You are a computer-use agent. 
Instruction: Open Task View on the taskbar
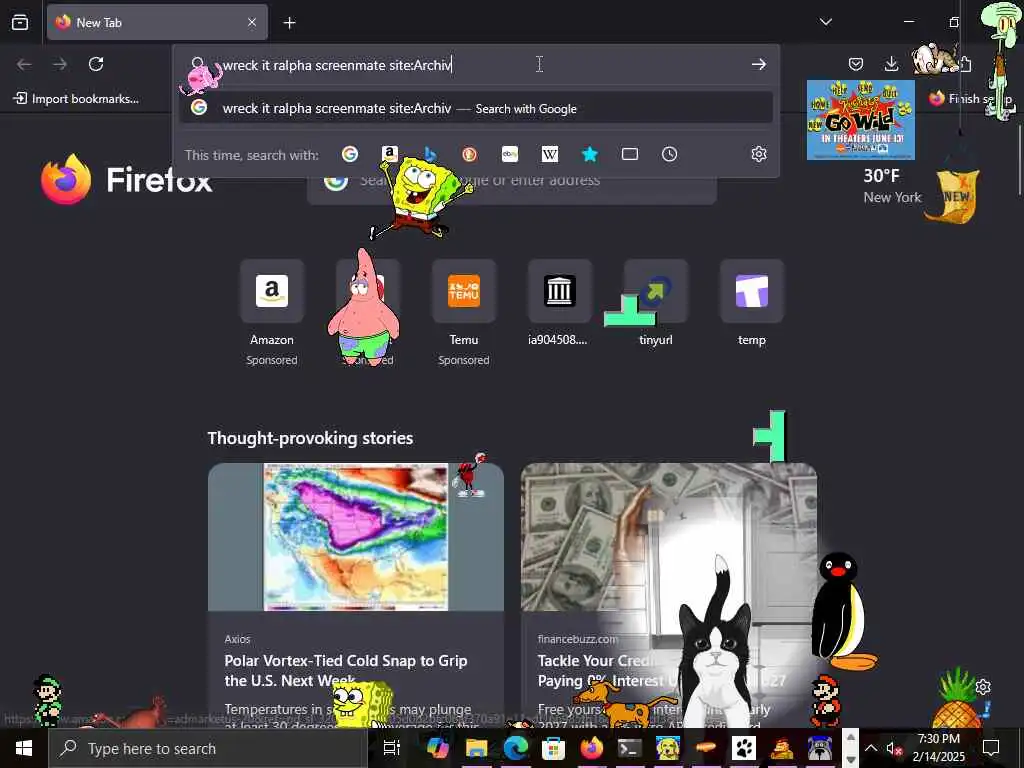click(x=391, y=748)
